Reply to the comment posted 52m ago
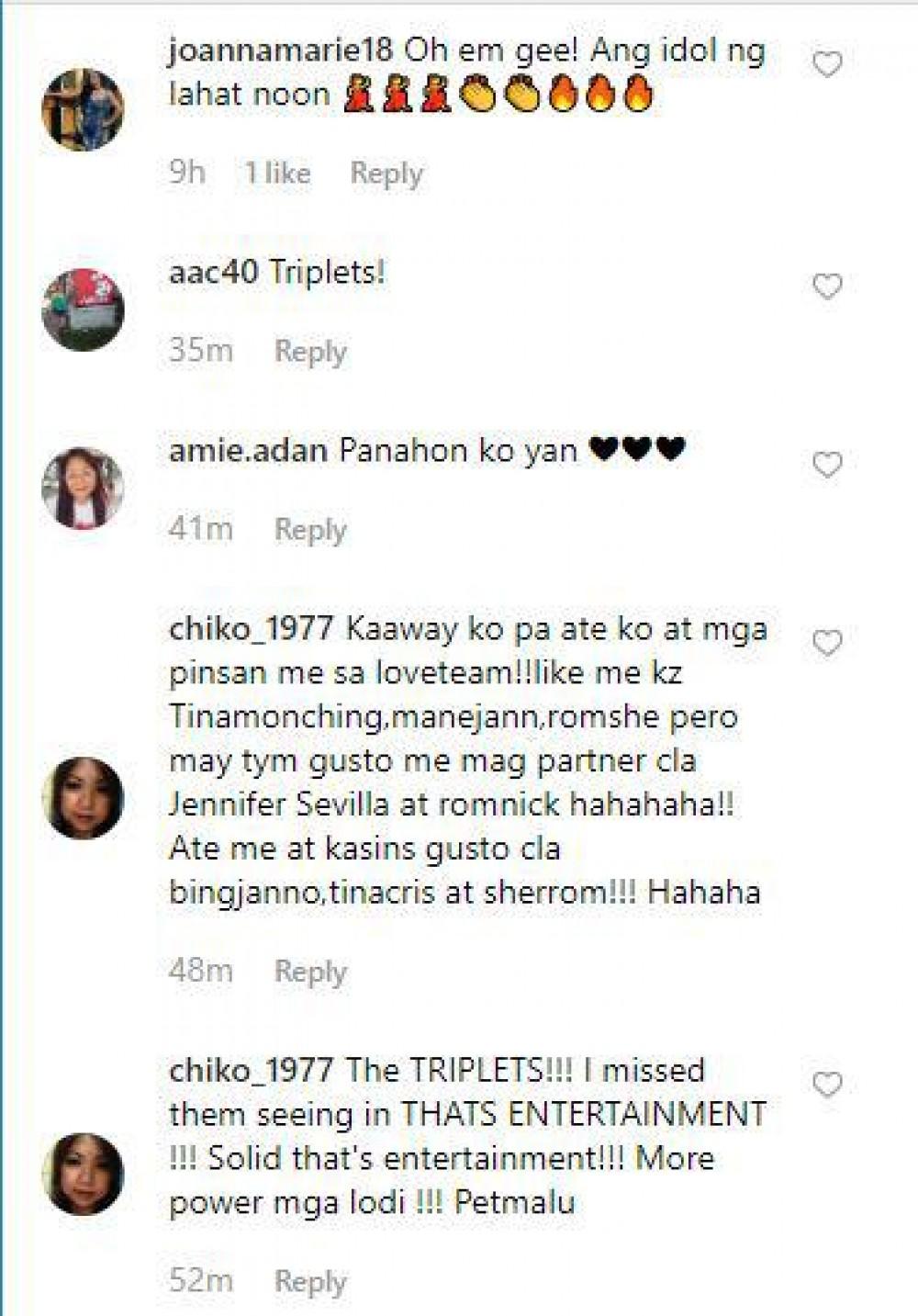 [x=311, y=1281]
